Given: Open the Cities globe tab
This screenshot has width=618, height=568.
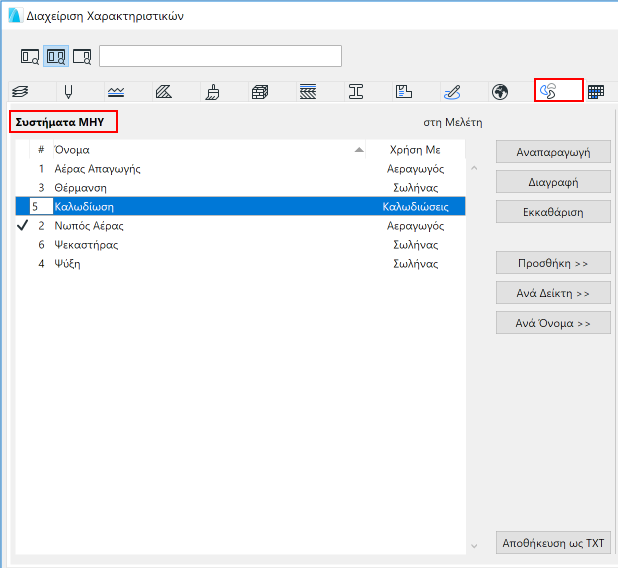Looking at the screenshot, I should tap(500, 92).
